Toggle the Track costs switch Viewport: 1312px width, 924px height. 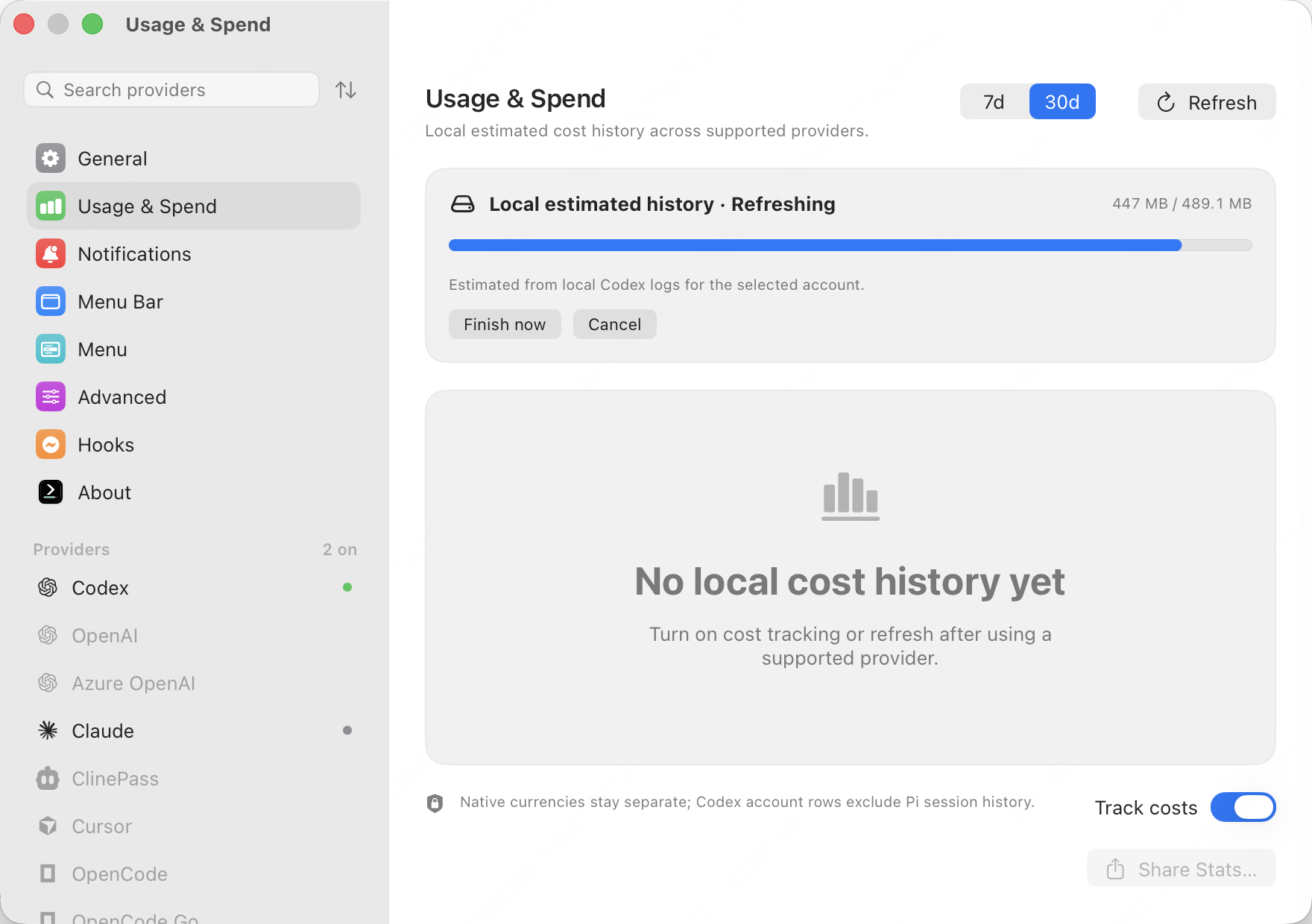[1243, 807]
